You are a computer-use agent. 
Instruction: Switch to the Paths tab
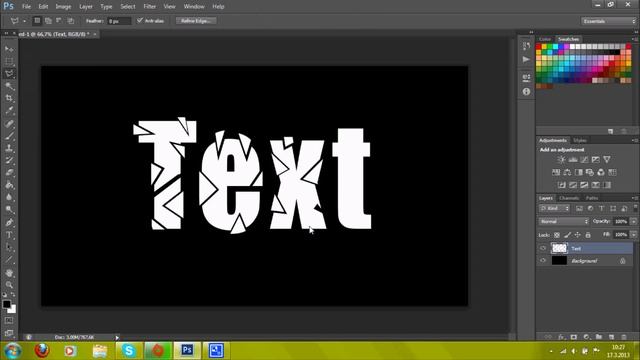click(x=592, y=198)
